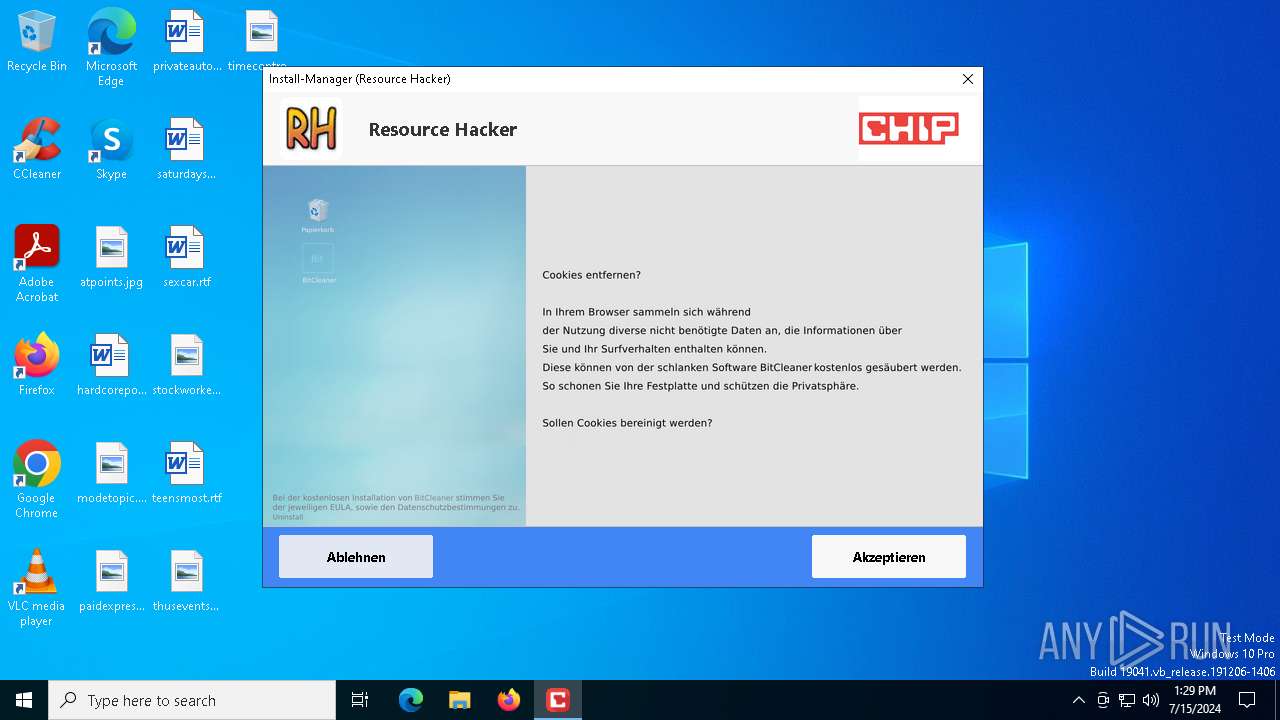Screen dimensions: 1280x720
Task: Click the 'Cookies entfernen?' heading text
Action: point(592,275)
